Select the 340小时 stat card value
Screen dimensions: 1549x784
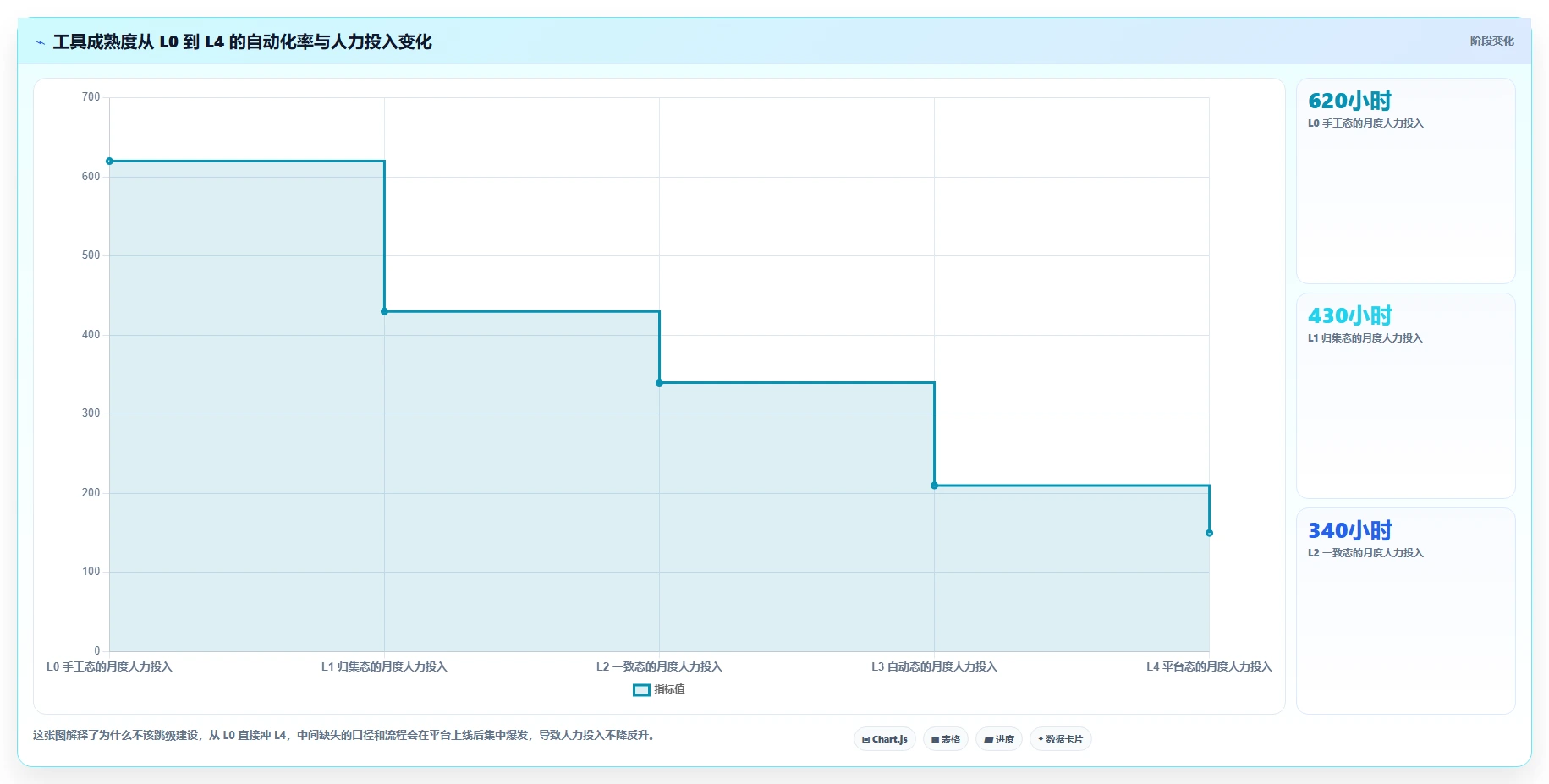coord(1349,530)
